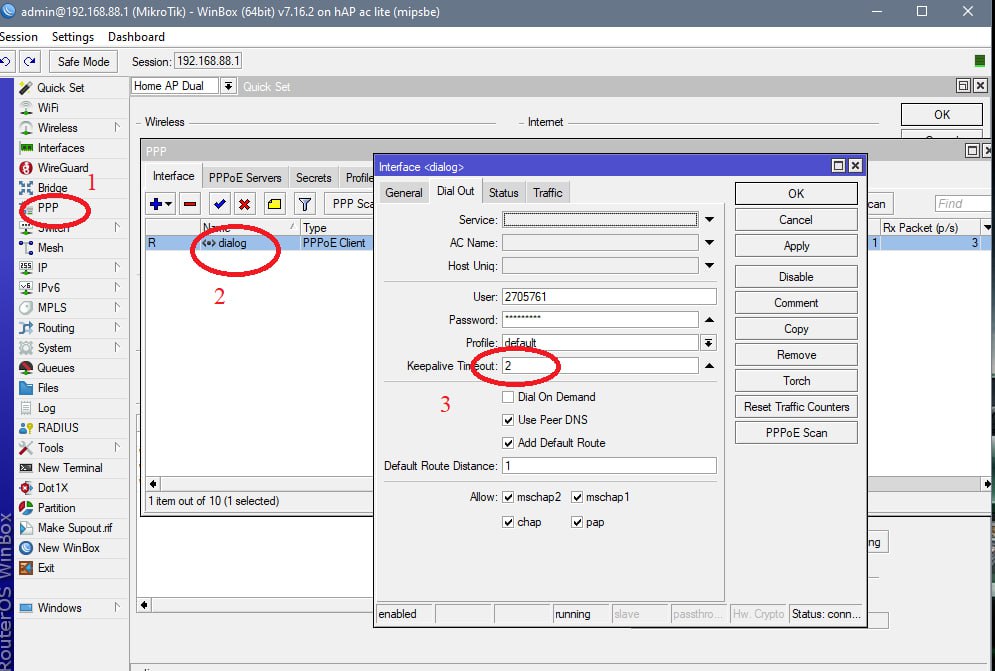995x671 pixels.
Task: Open the IPv6 sidebar menu
Action: coord(49,288)
